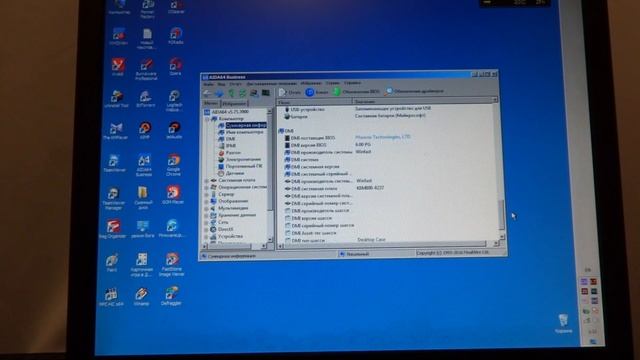Select the AIDA64 Business desktop shortcut
Screen dimensions: 640x360
tap(144, 165)
